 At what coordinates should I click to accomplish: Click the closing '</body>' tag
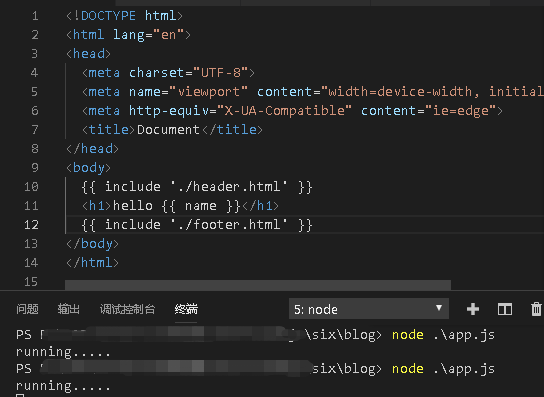[92, 244]
